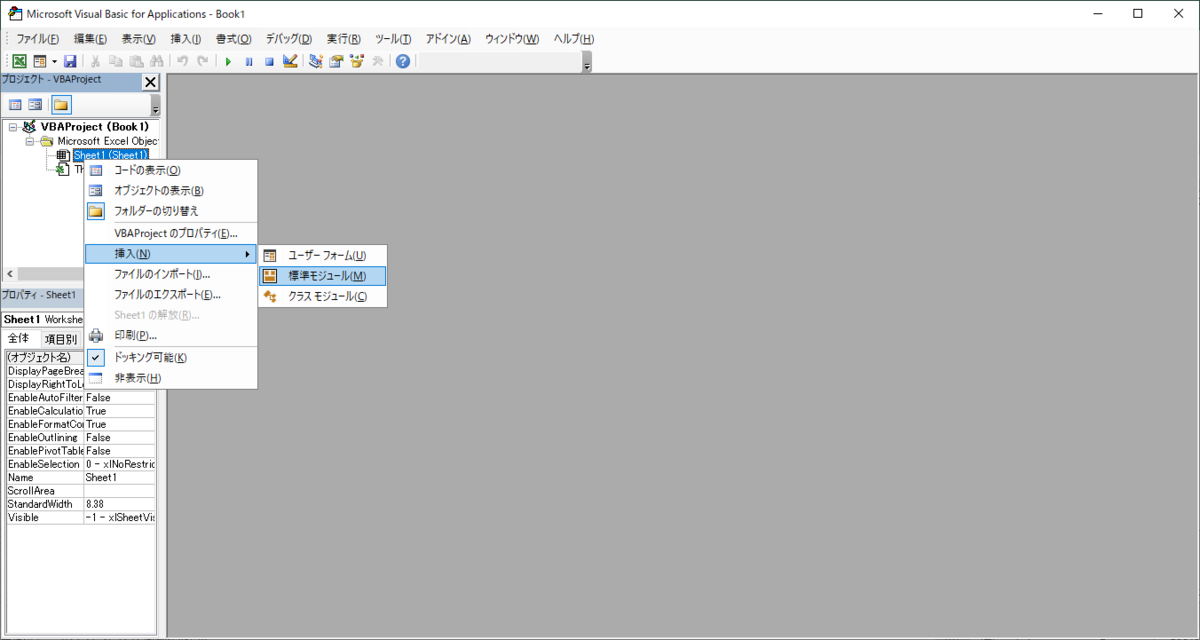Switch to Microsoft Excel view icon
This screenshot has height=640, width=1200.
tap(19, 61)
